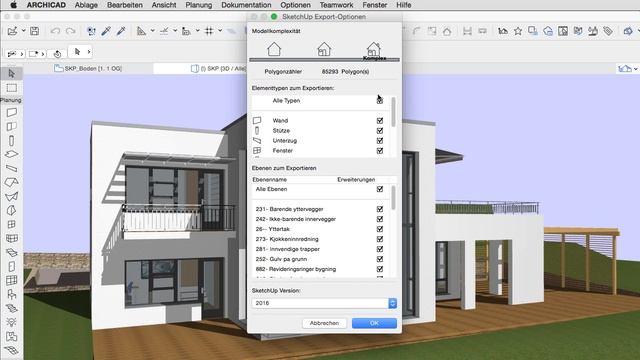Select the Beam tool in toolbox
Screen dimensions: 640x360
click(x=11, y=169)
